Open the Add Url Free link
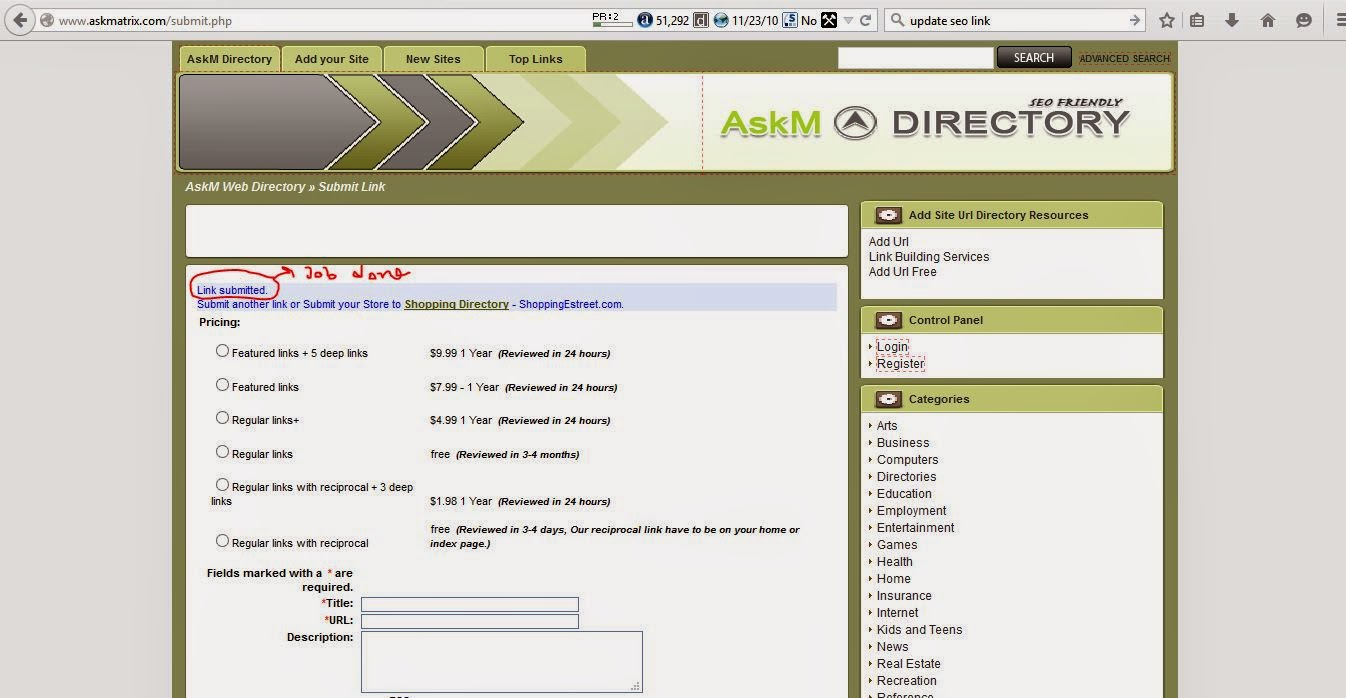The width and height of the screenshot is (1346, 698). click(903, 272)
